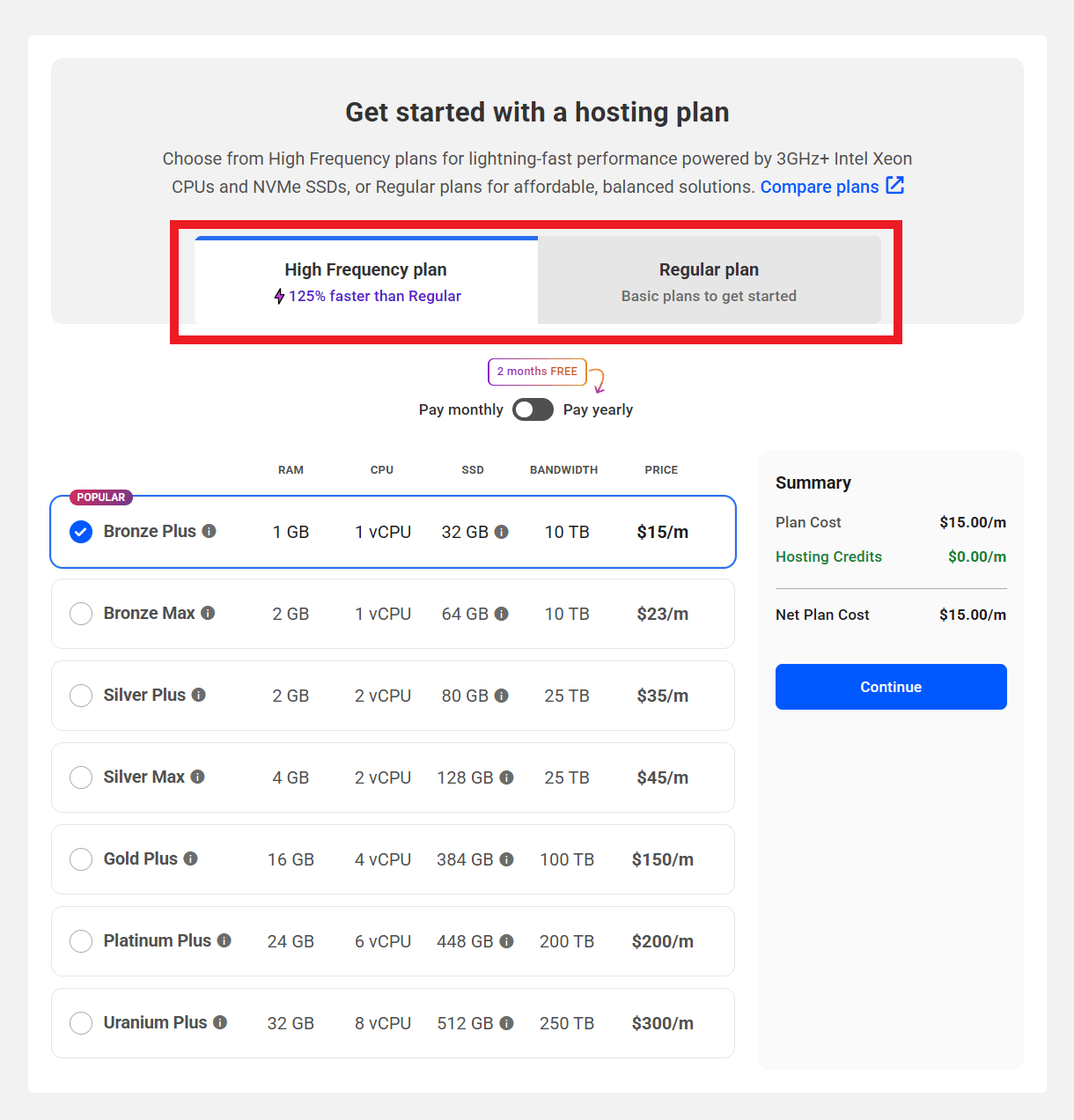Image resolution: width=1074 pixels, height=1120 pixels.
Task: Click the external link icon after Compare plans
Action: 895,186
